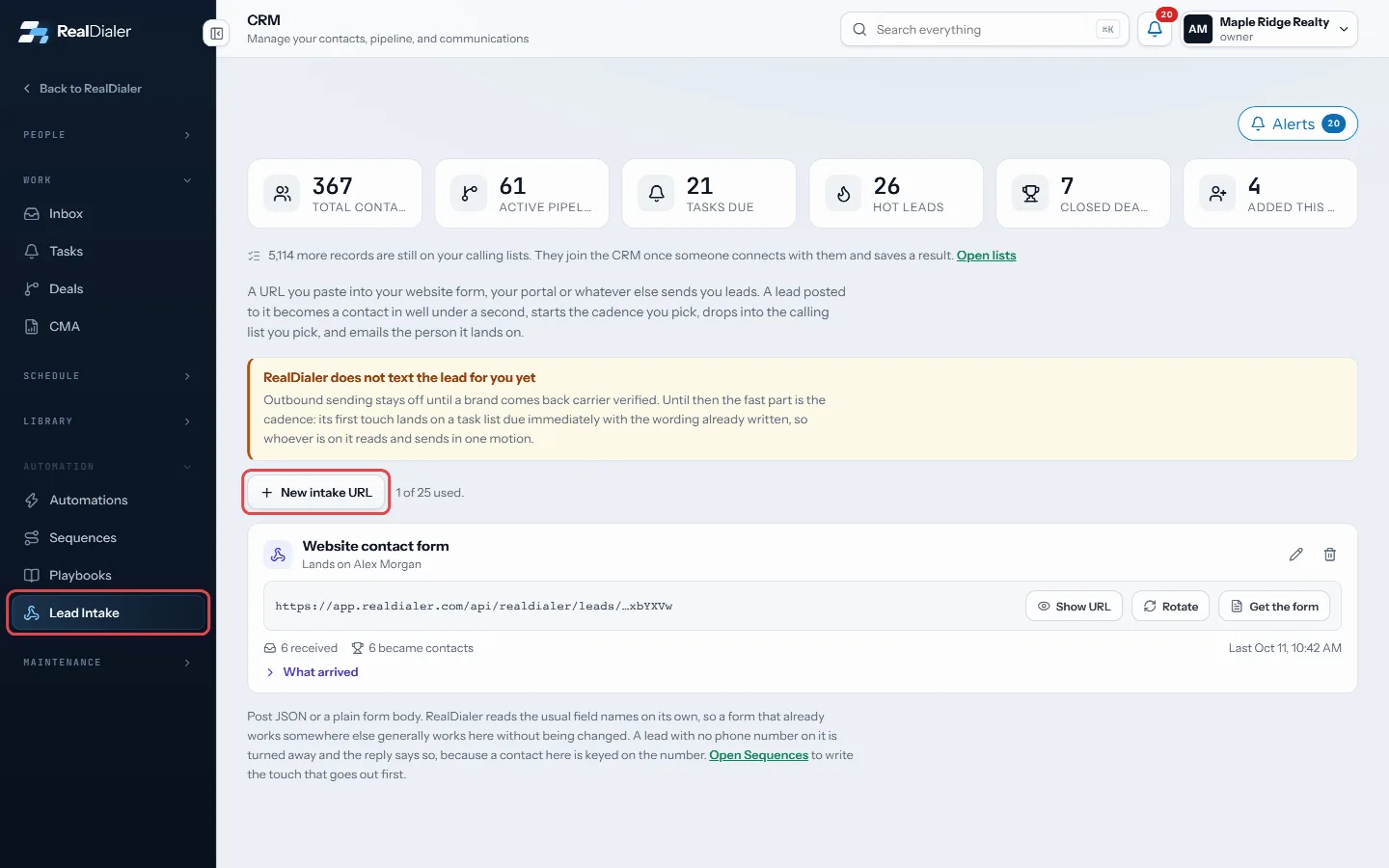The image size is (1389, 868).
Task: Delete the Website contact form intake URL
Action: tap(1330, 555)
